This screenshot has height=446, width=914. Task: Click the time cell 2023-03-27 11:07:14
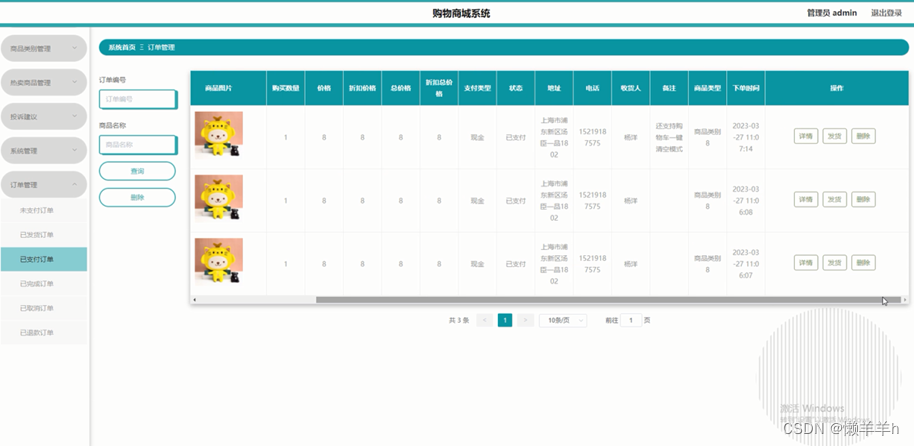click(x=746, y=137)
